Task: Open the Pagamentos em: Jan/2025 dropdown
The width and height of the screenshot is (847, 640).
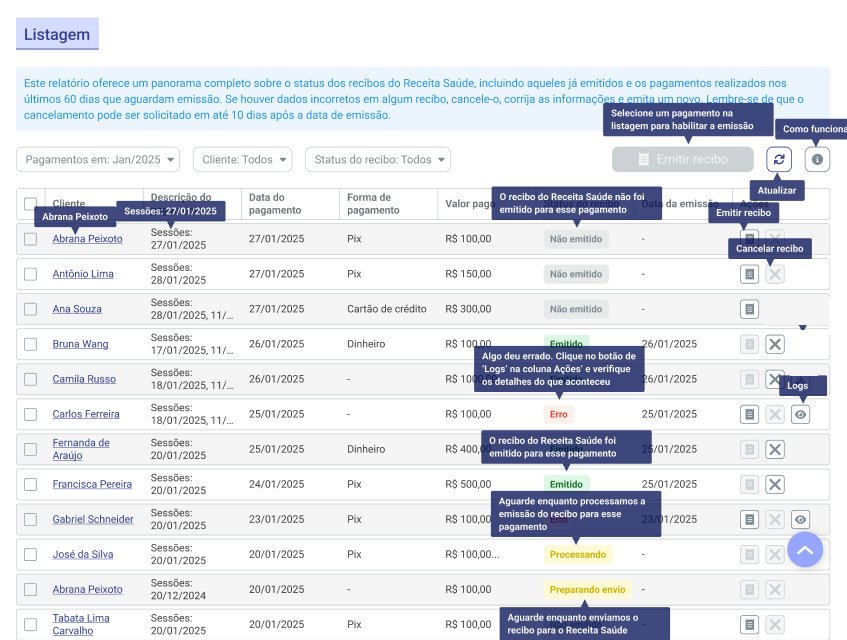Action: coord(98,159)
